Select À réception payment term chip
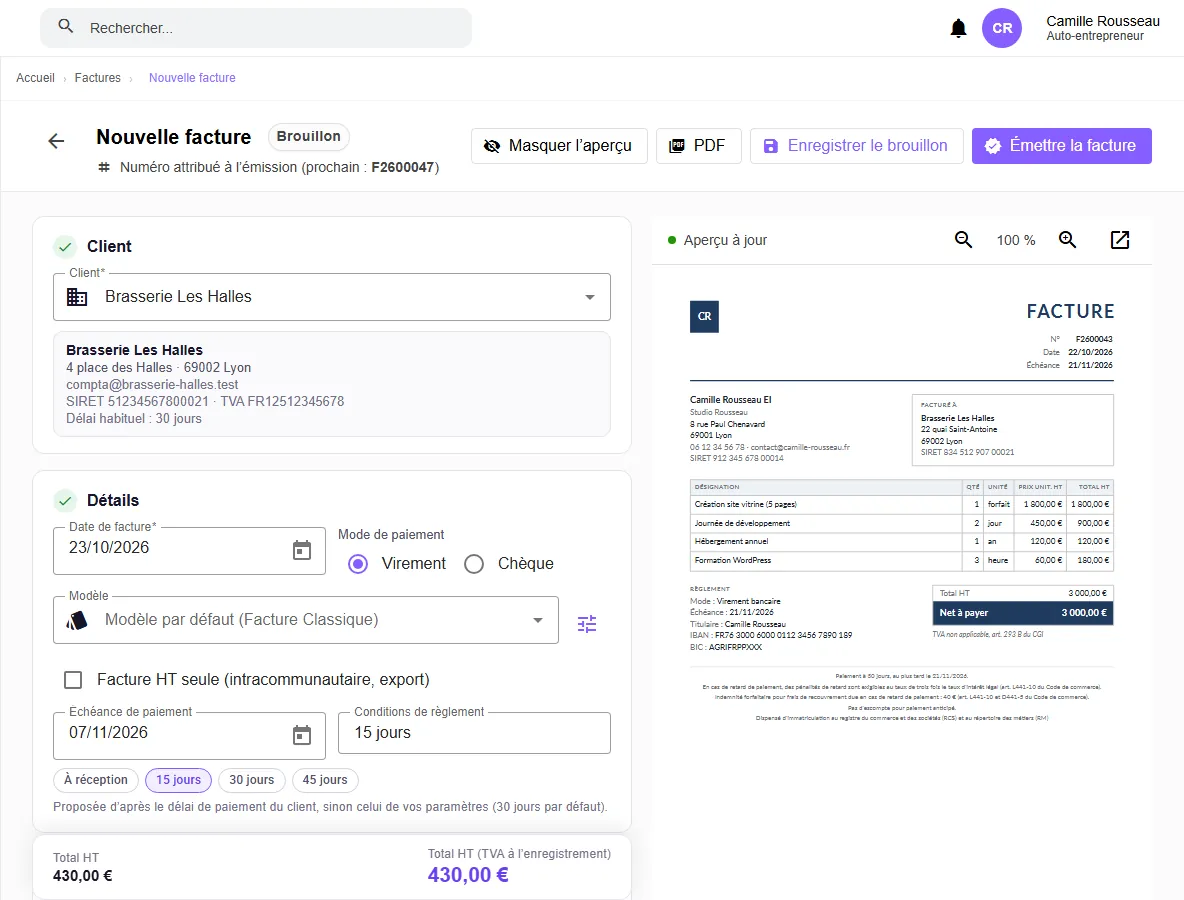The height and width of the screenshot is (900, 1184). [96, 780]
